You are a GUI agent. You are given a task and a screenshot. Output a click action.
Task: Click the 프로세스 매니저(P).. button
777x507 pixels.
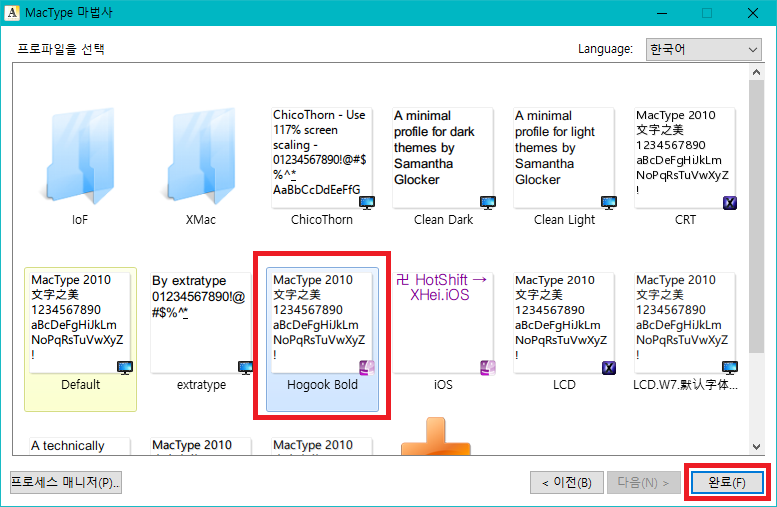66,482
